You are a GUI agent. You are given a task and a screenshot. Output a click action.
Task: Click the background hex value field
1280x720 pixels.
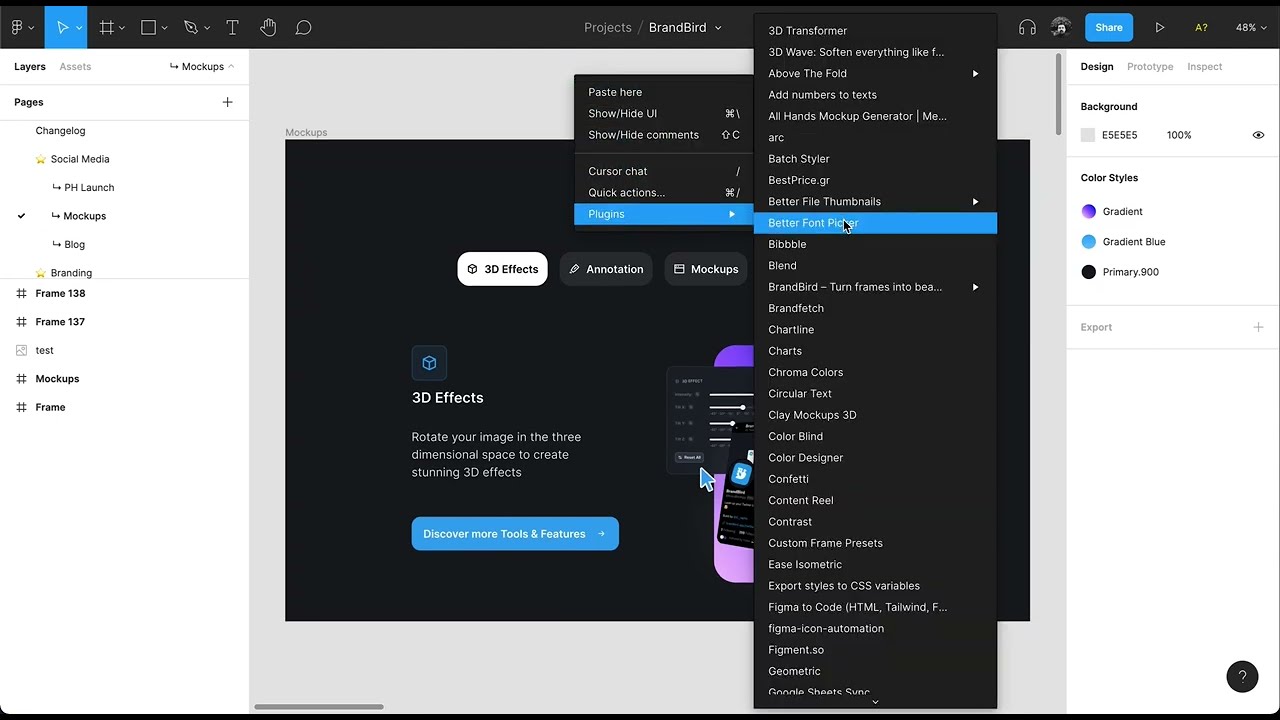click(1119, 135)
